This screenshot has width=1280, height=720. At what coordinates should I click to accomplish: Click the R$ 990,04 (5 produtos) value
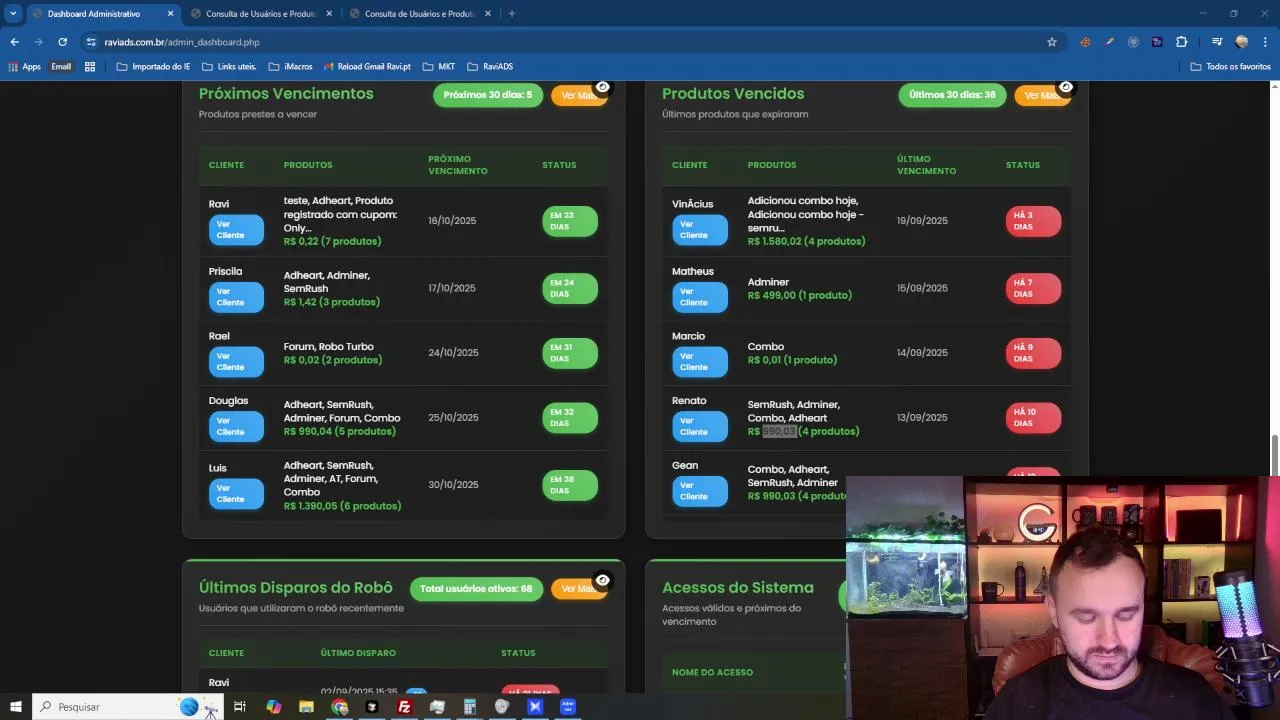pyautogui.click(x=339, y=431)
